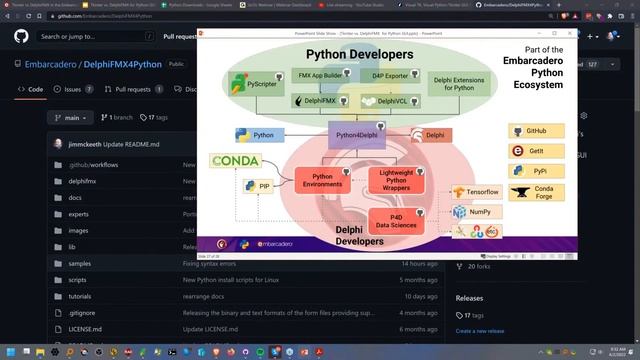Open the .gitignore file
The height and width of the screenshot is (360, 640).
(x=82, y=313)
